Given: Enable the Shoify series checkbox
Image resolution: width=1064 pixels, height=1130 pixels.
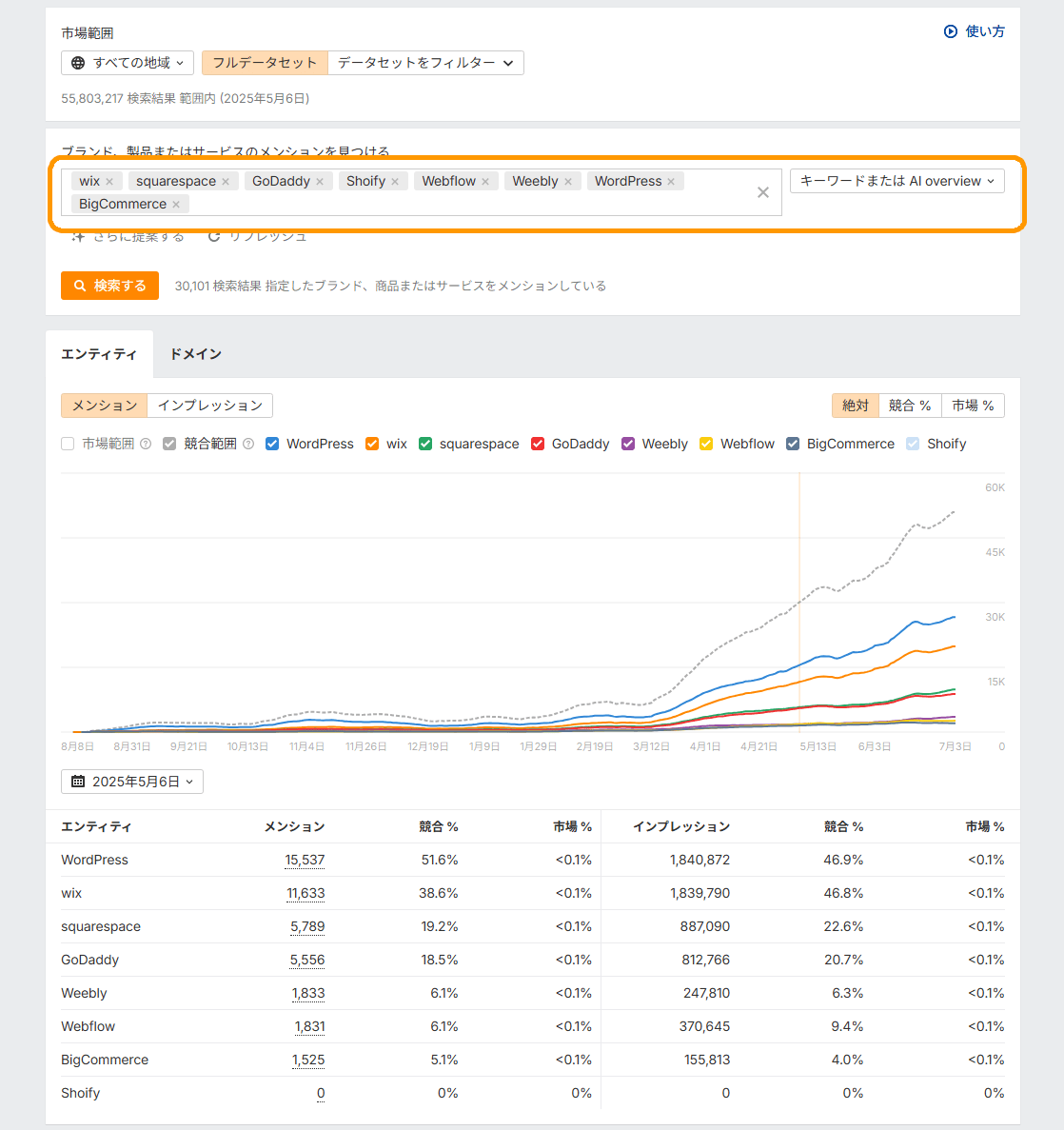Looking at the screenshot, I should coord(912,444).
